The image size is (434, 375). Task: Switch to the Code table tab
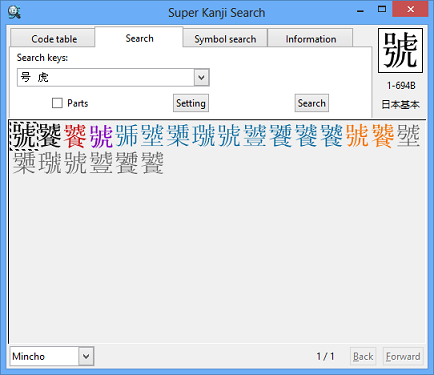pyautogui.click(x=54, y=39)
